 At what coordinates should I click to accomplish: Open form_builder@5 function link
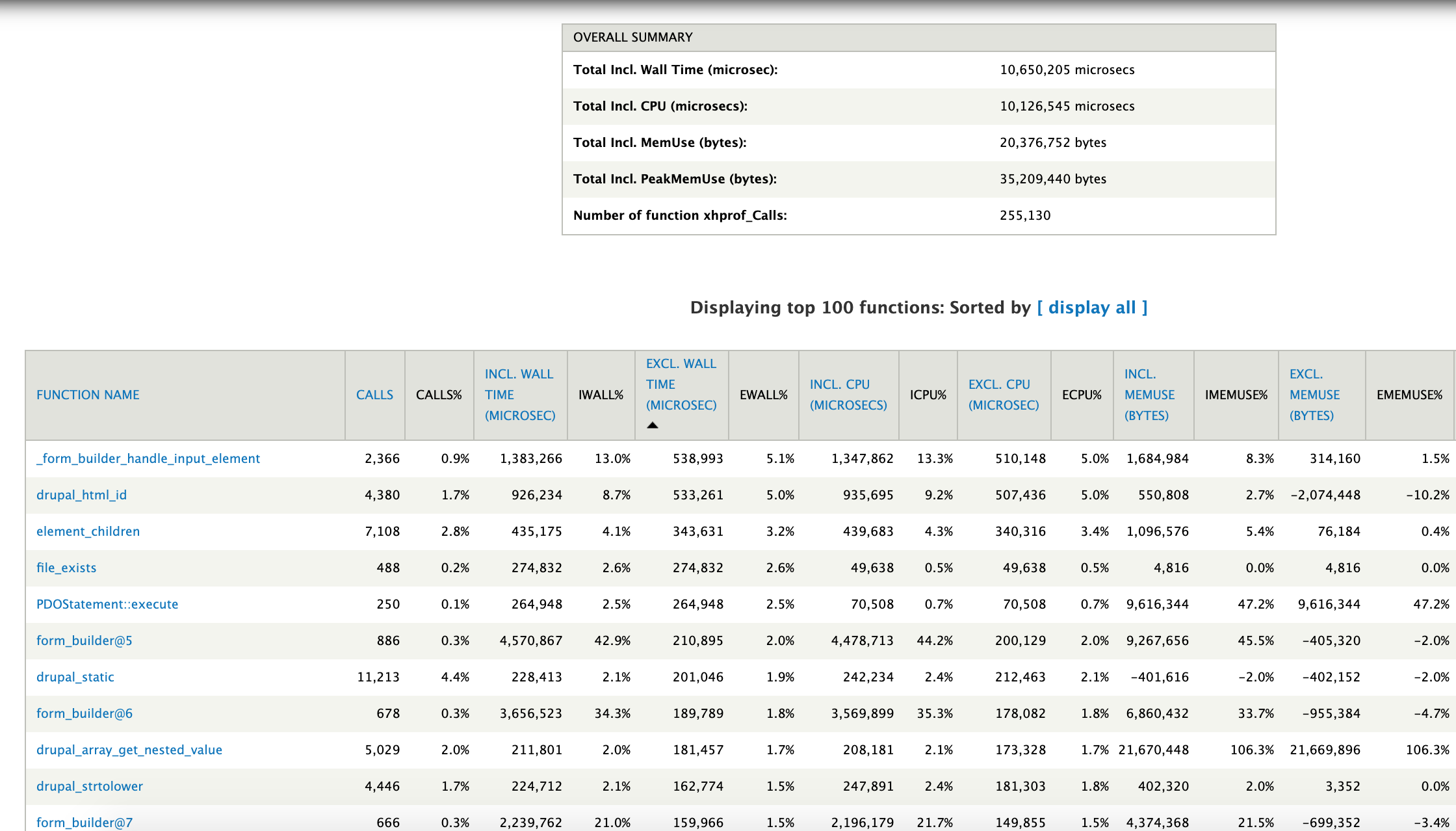pos(84,640)
